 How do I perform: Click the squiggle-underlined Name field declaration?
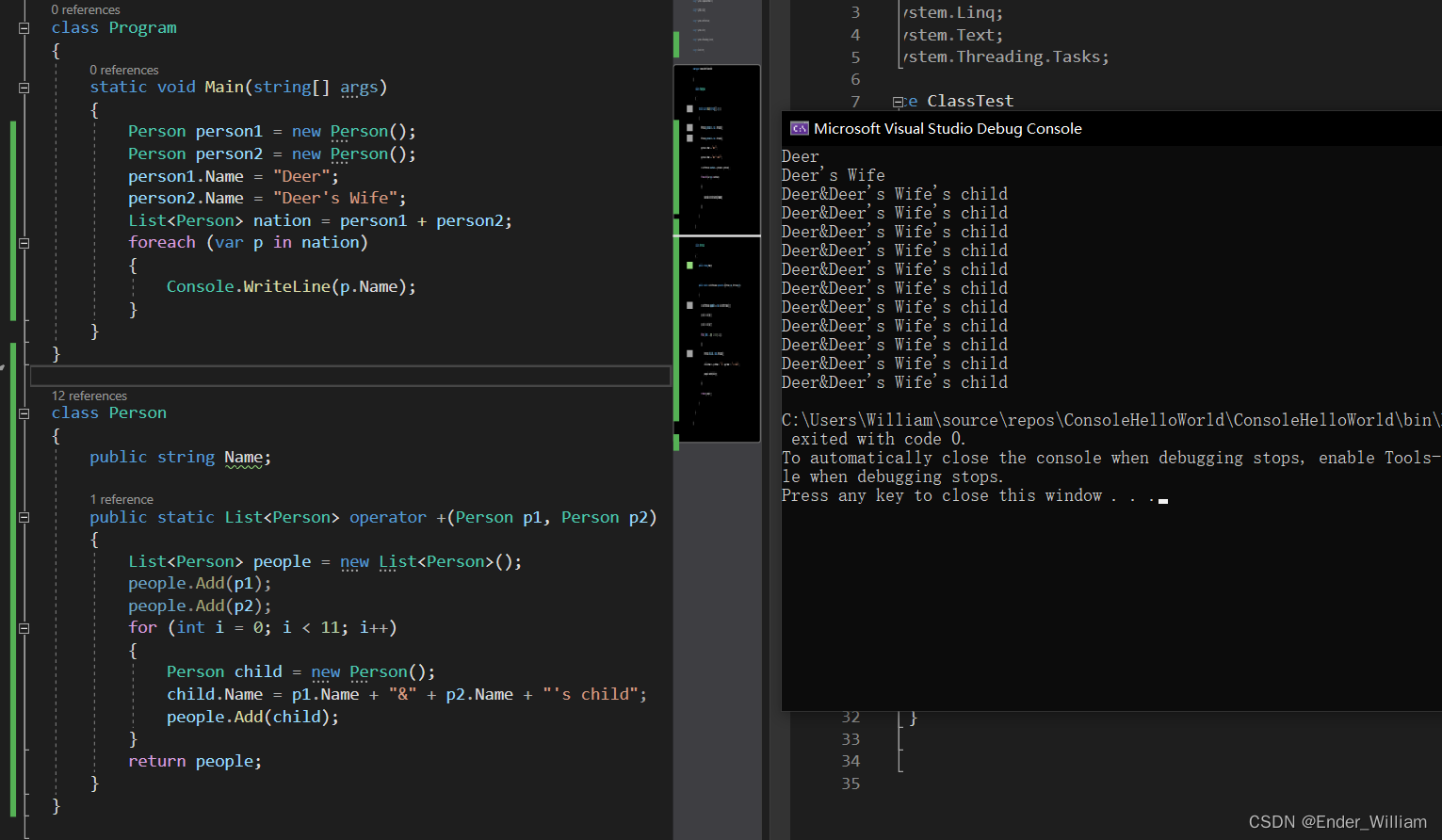[243, 458]
